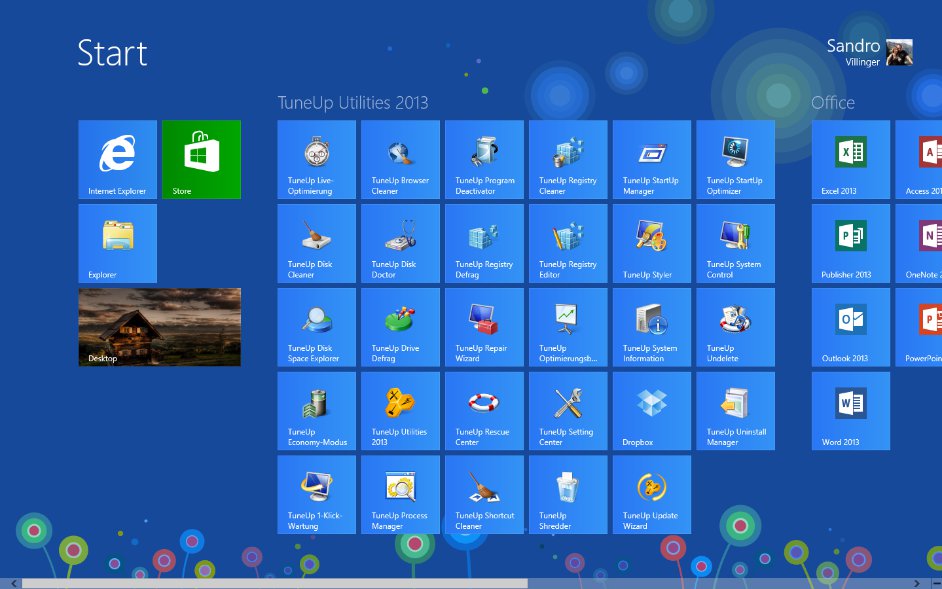Click the right arrow on the horizontal scrollbar
This screenshot has height=589, width=942.
917,583
